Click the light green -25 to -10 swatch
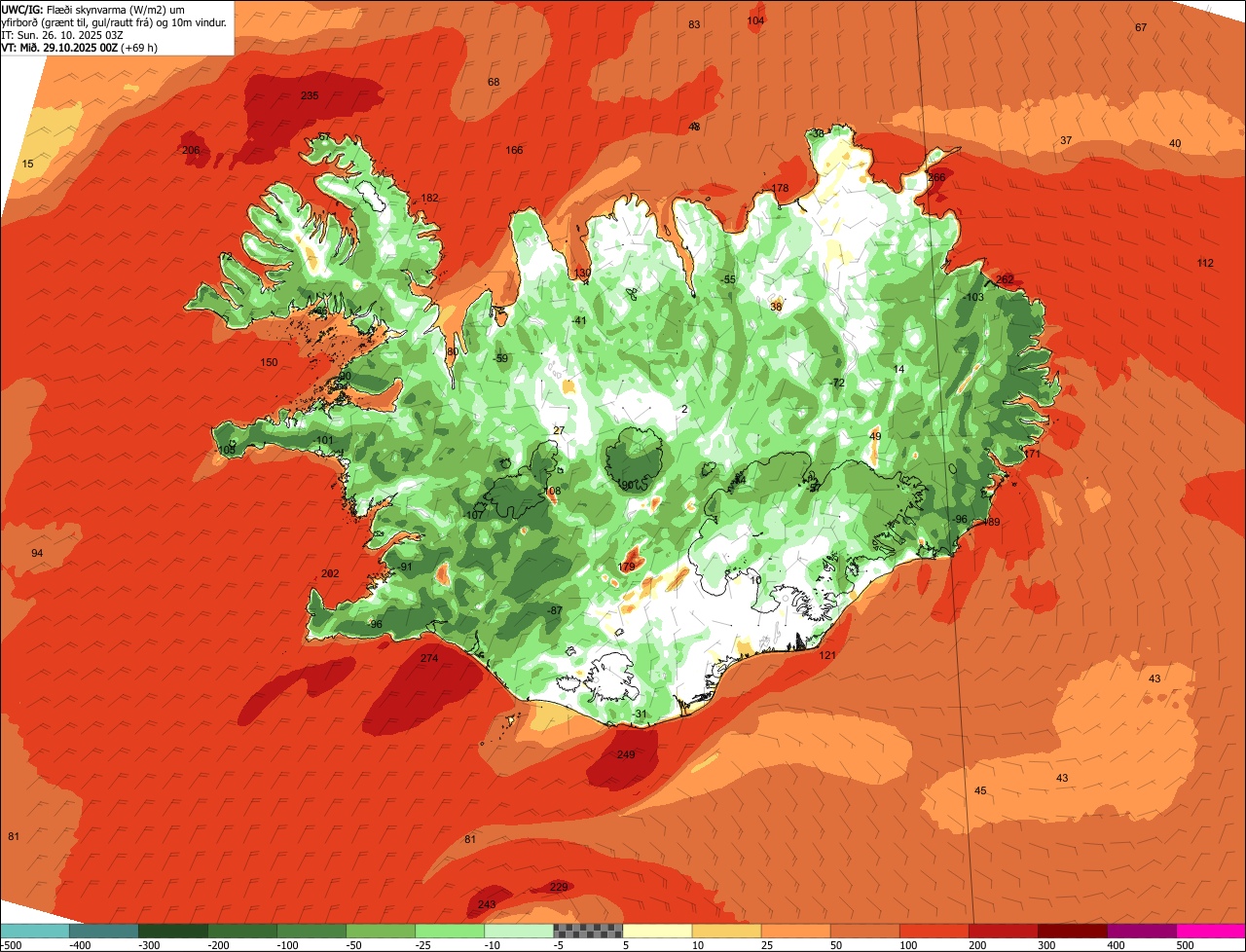Image resolution: width=1246 pixels, height=952 pixels. [x=449, y=932]
